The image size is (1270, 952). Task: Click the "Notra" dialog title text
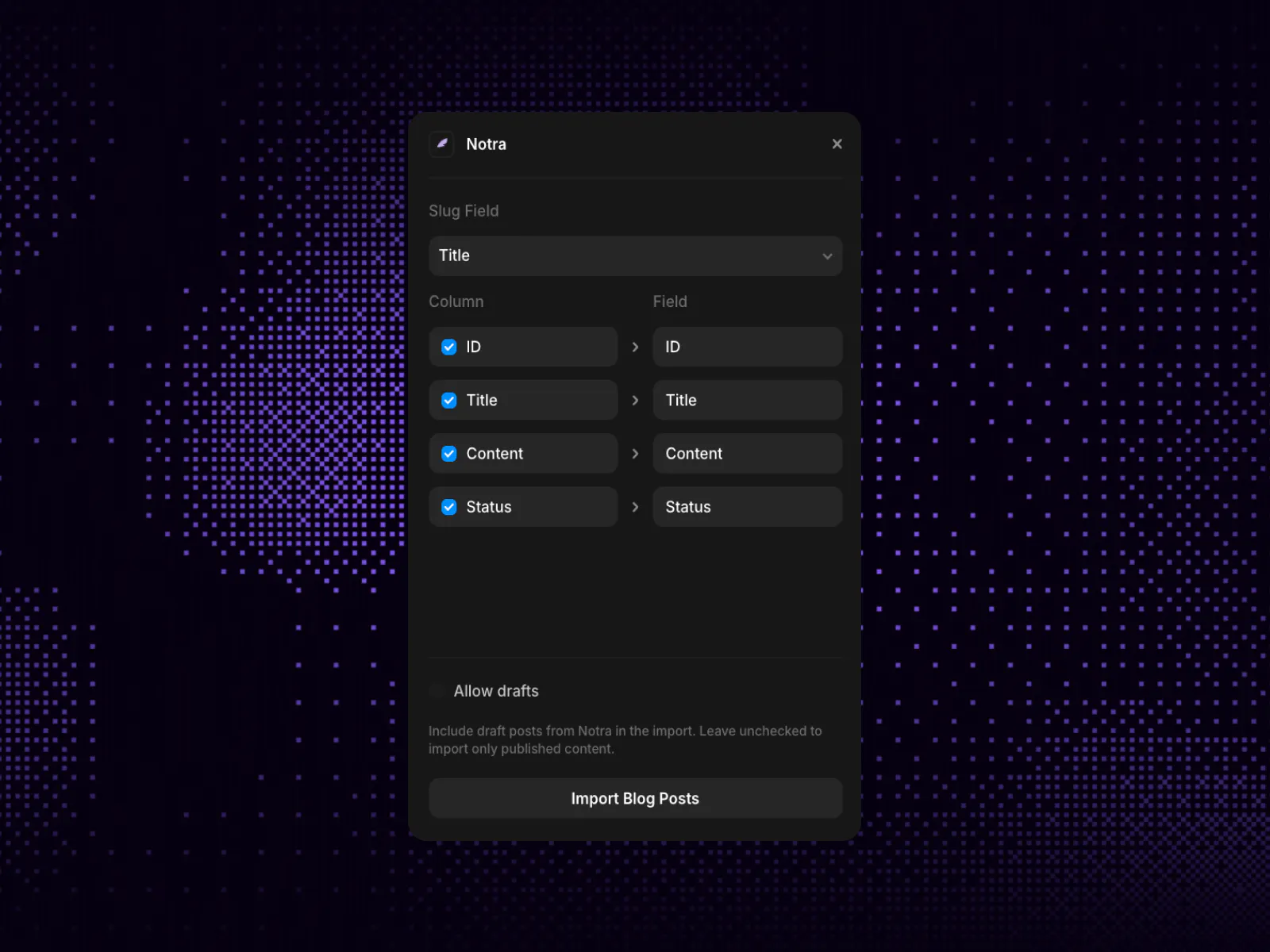pyautogui.click(x=486, y=144)
